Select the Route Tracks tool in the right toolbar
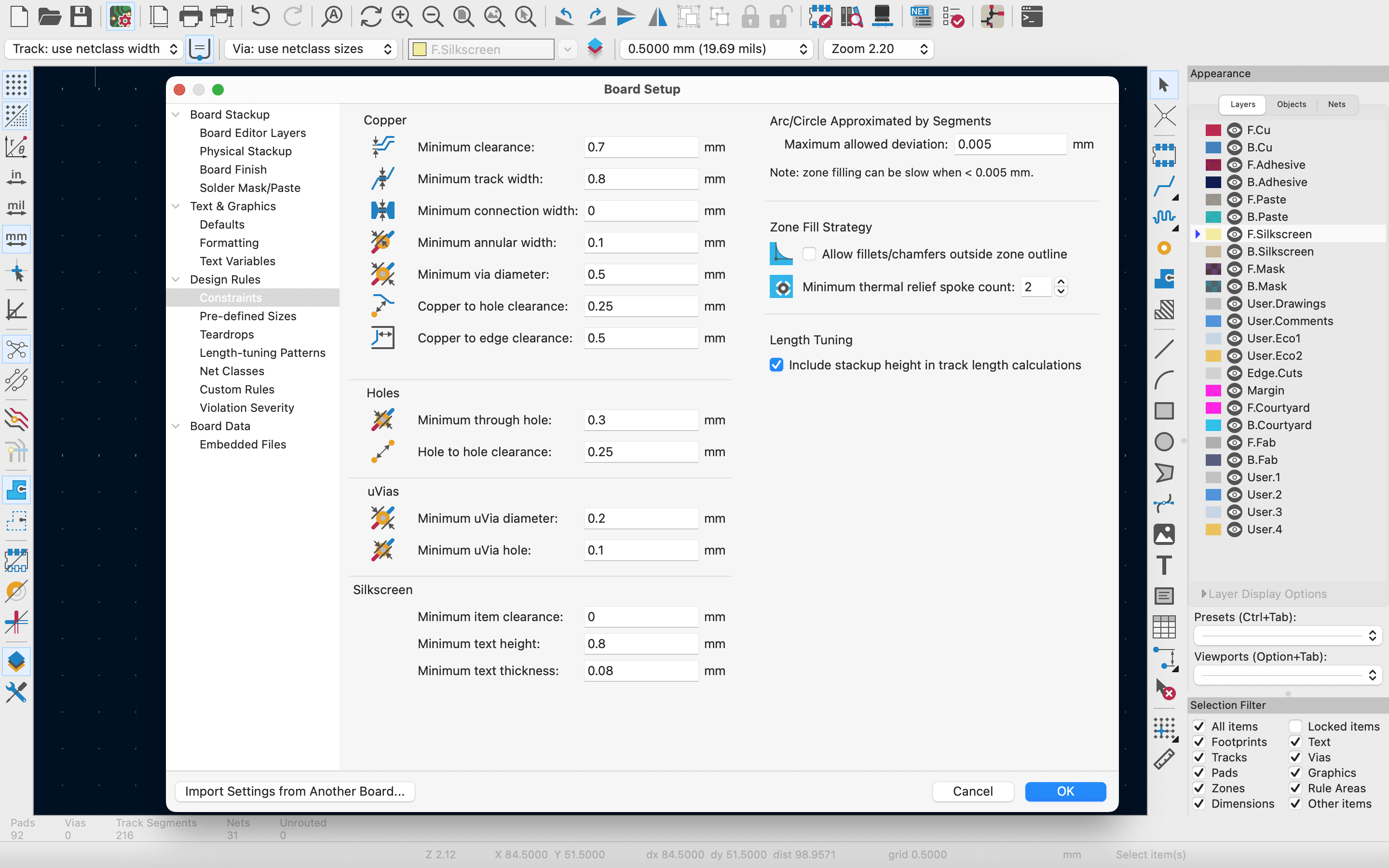The image size is (1389, 868). click(x=1164, y=187)
